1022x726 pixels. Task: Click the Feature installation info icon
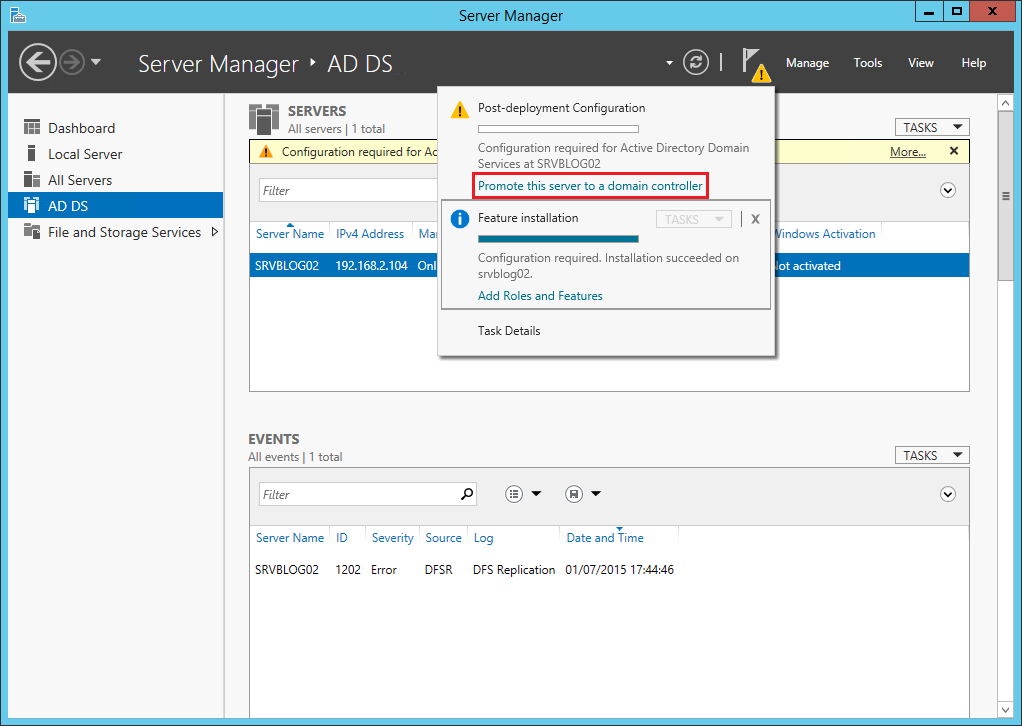pyautogui.click(x=460, y=219)
